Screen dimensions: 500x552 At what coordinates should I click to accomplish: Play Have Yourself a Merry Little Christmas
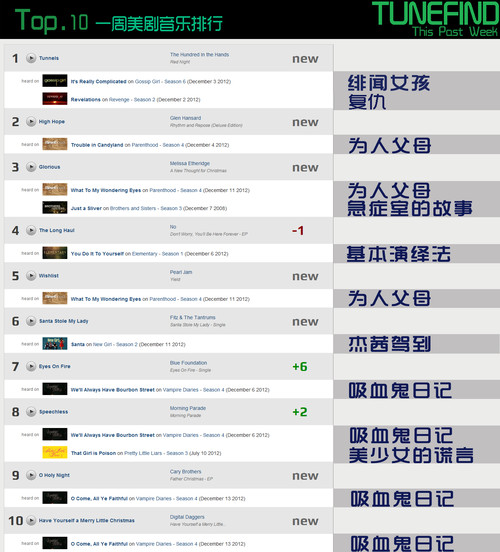pos(31,521)
